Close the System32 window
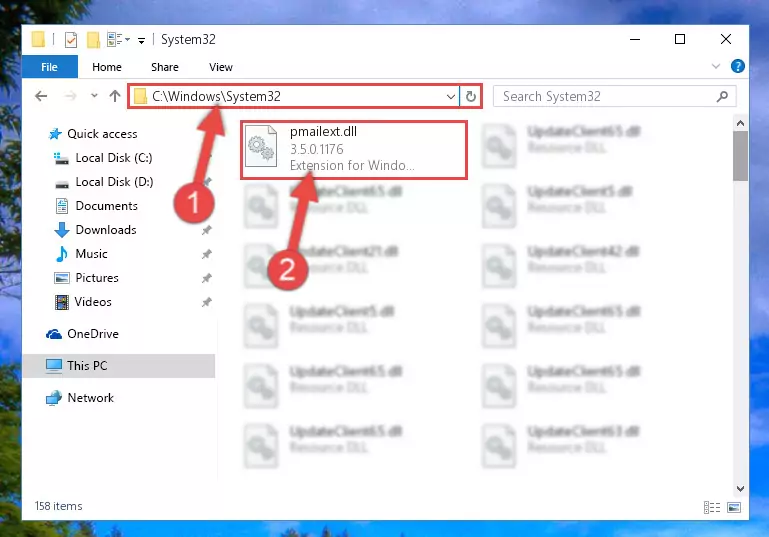 pyautogui.click(x=726, y=39)
